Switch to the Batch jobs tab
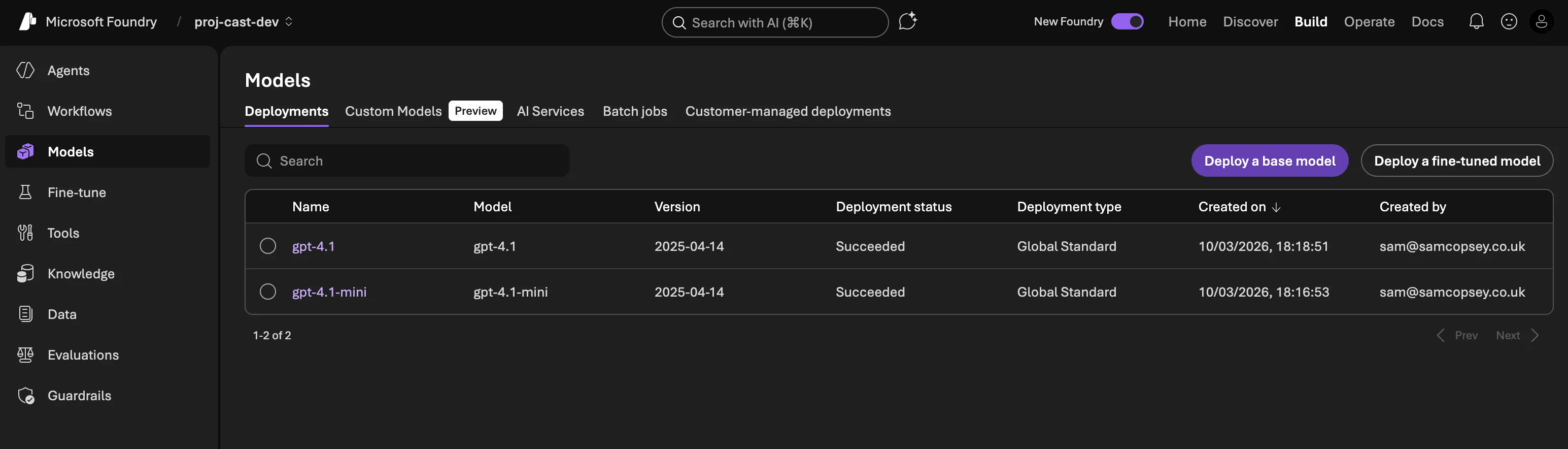1568x449 pixels. click(x=635, y=112)
